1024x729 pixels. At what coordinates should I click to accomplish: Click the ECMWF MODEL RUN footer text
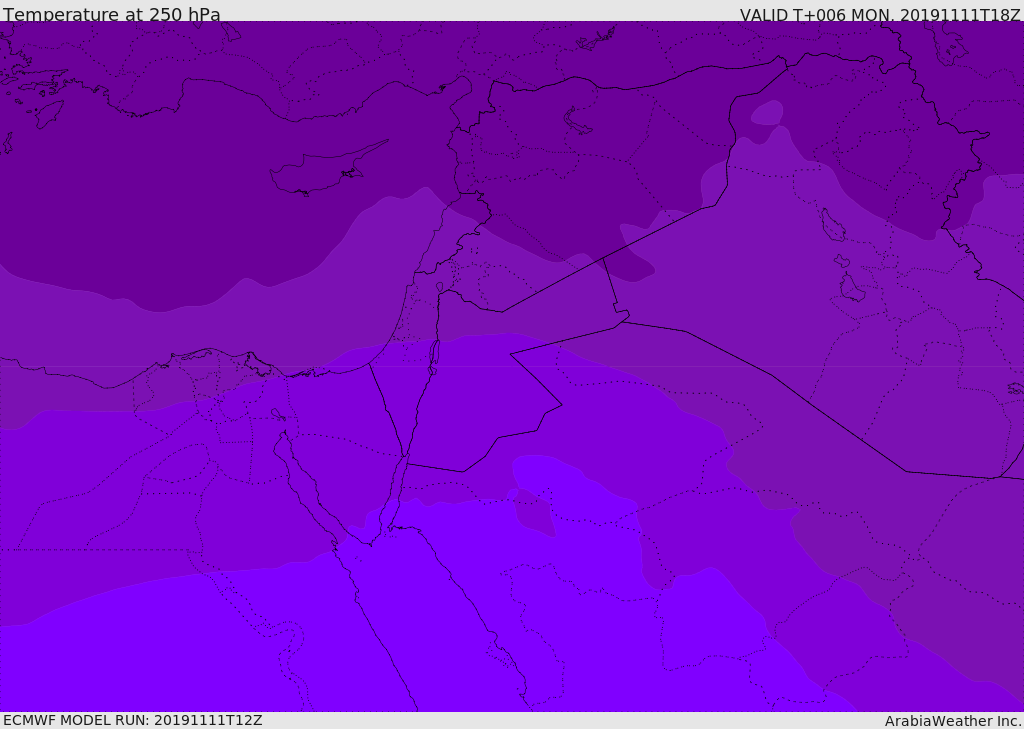point(132,720)
